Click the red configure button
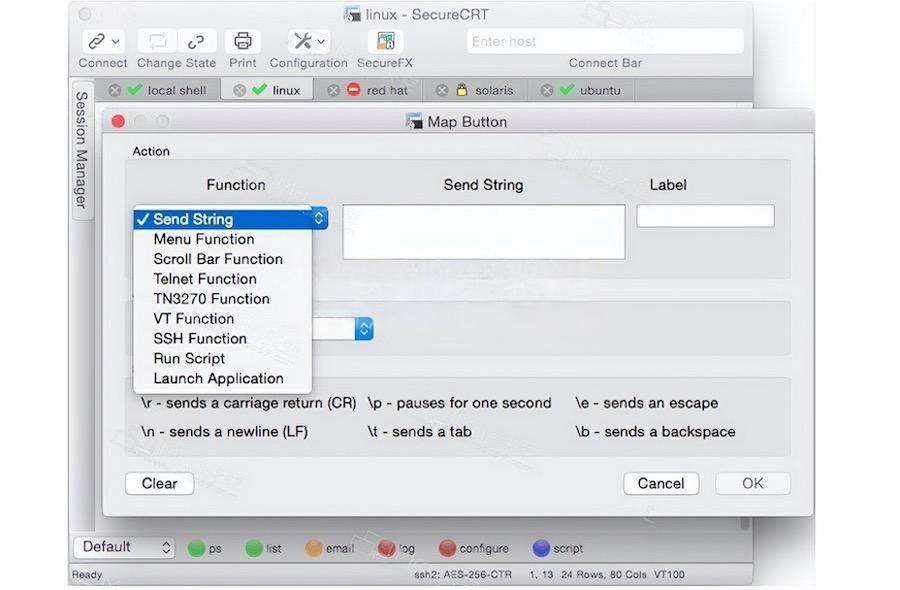Image resolution: width=900 pixels, height=590 pixels. pyautogui.click(x=474, y=549)
